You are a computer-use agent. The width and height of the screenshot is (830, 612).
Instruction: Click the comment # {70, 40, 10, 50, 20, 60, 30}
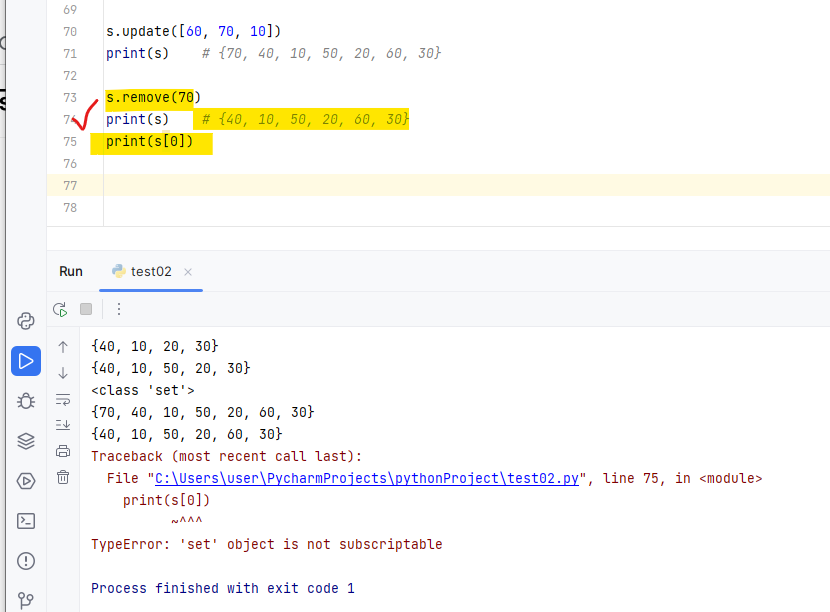(321, 53)
